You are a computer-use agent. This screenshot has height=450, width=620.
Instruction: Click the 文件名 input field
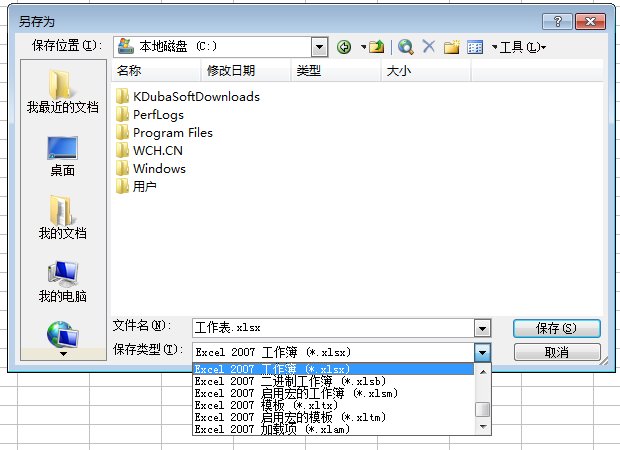click(x=333, y=328)
